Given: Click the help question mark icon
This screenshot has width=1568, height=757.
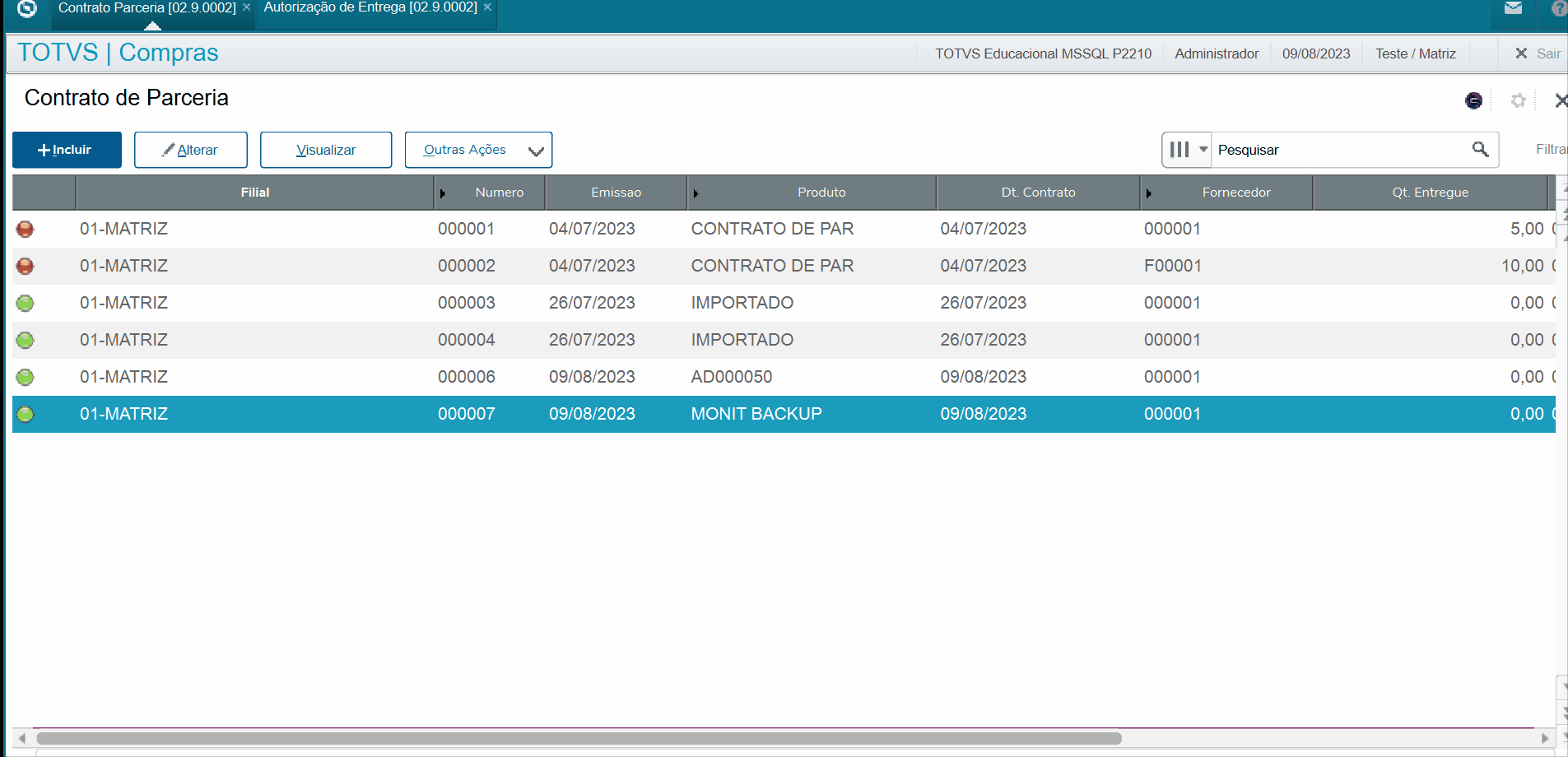Looking at the screenshot, I should click(x=1558, y=8).
